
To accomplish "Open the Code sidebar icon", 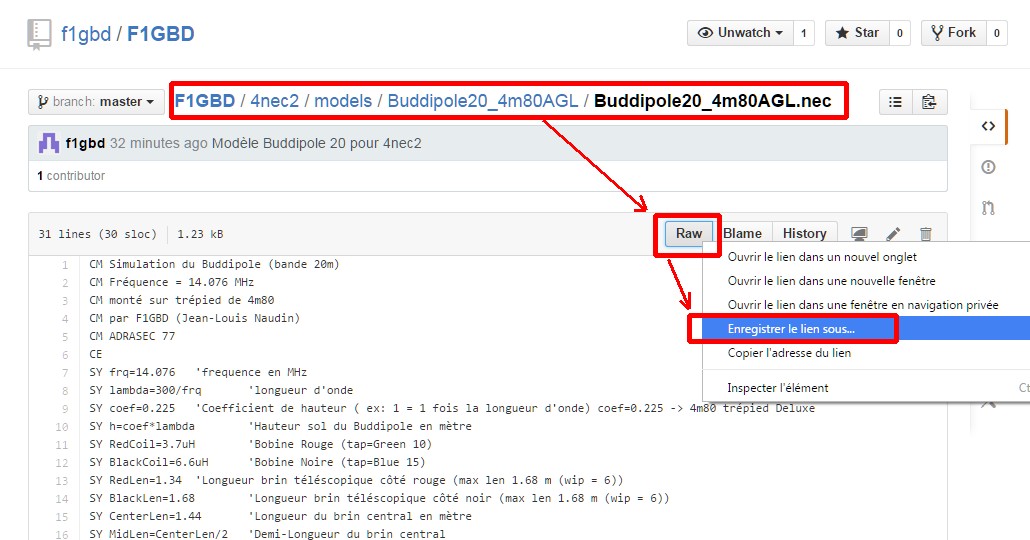I will click(x=988, y=126).
